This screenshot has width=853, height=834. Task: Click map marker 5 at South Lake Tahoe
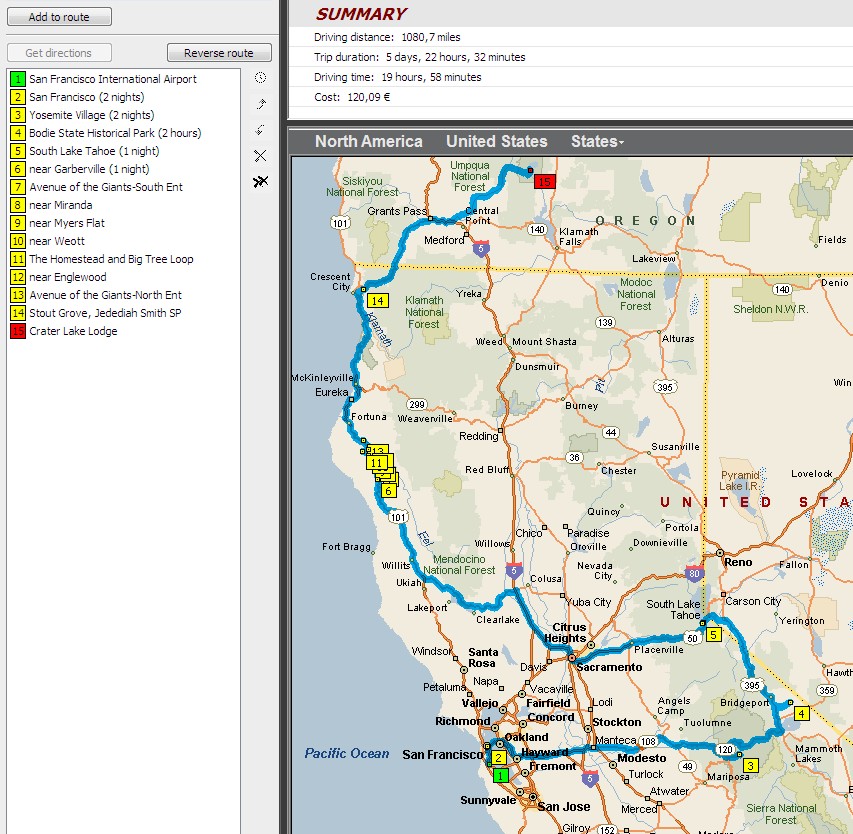point(713,634)
